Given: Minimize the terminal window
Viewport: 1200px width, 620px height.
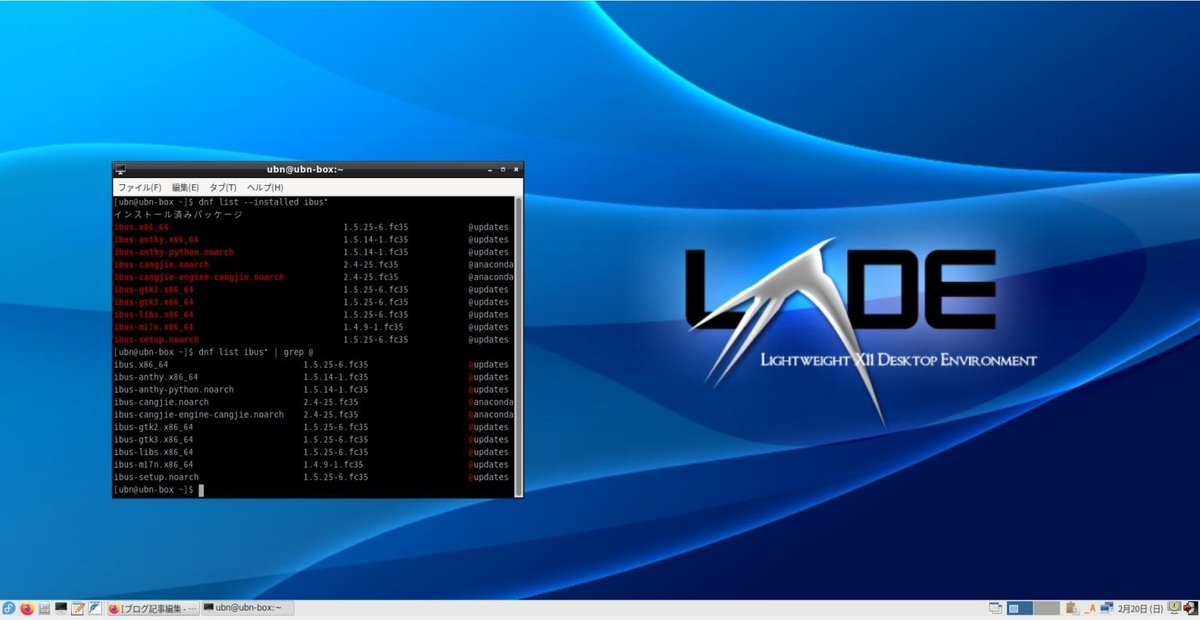Looking at the screenshot, I should click(488, 169).
